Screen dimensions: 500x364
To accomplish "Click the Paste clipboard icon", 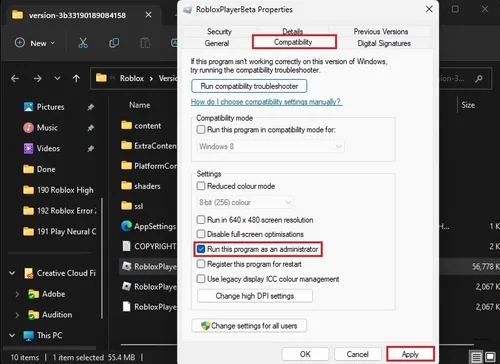I will [145, 43].
